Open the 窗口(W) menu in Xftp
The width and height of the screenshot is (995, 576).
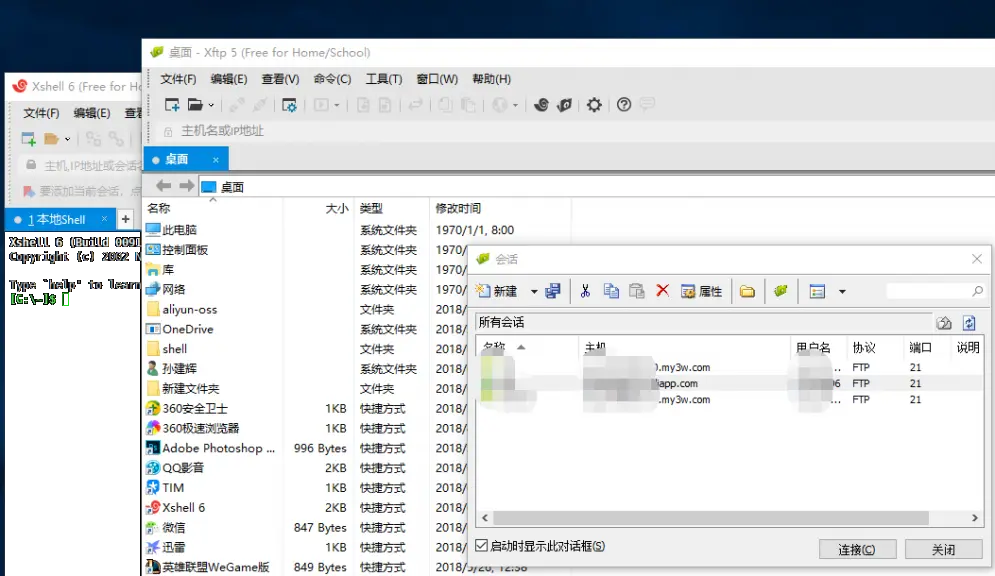click(x=437, y=79)
